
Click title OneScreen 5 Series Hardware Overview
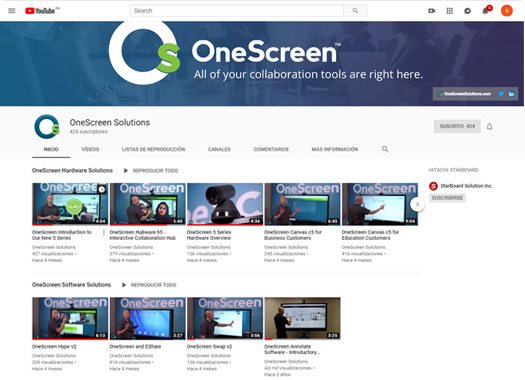point(209,235)
